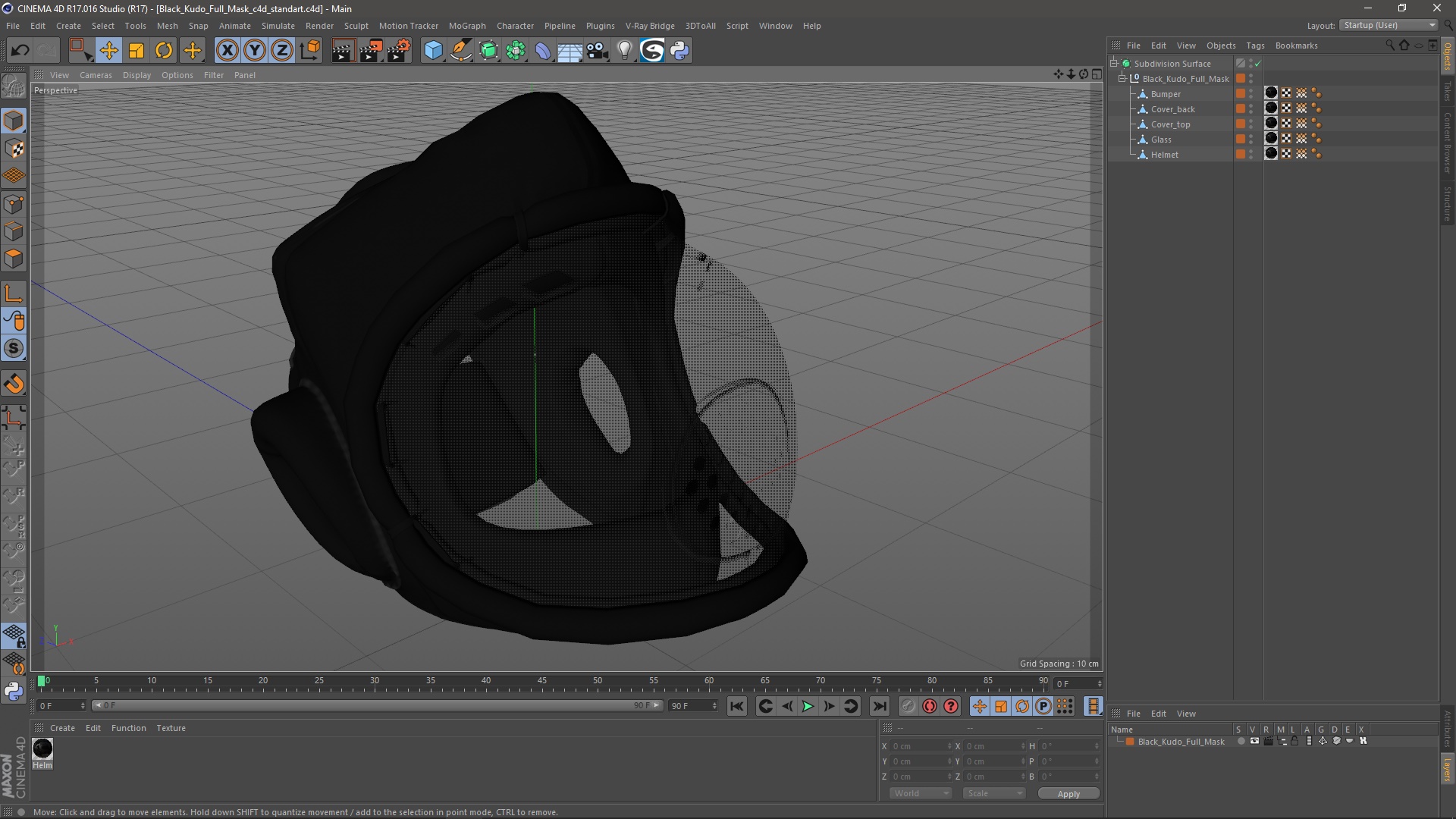Click frame 45 on the timeline
The width and height of the screenshot is (1456, 819).
coord(542,682)
